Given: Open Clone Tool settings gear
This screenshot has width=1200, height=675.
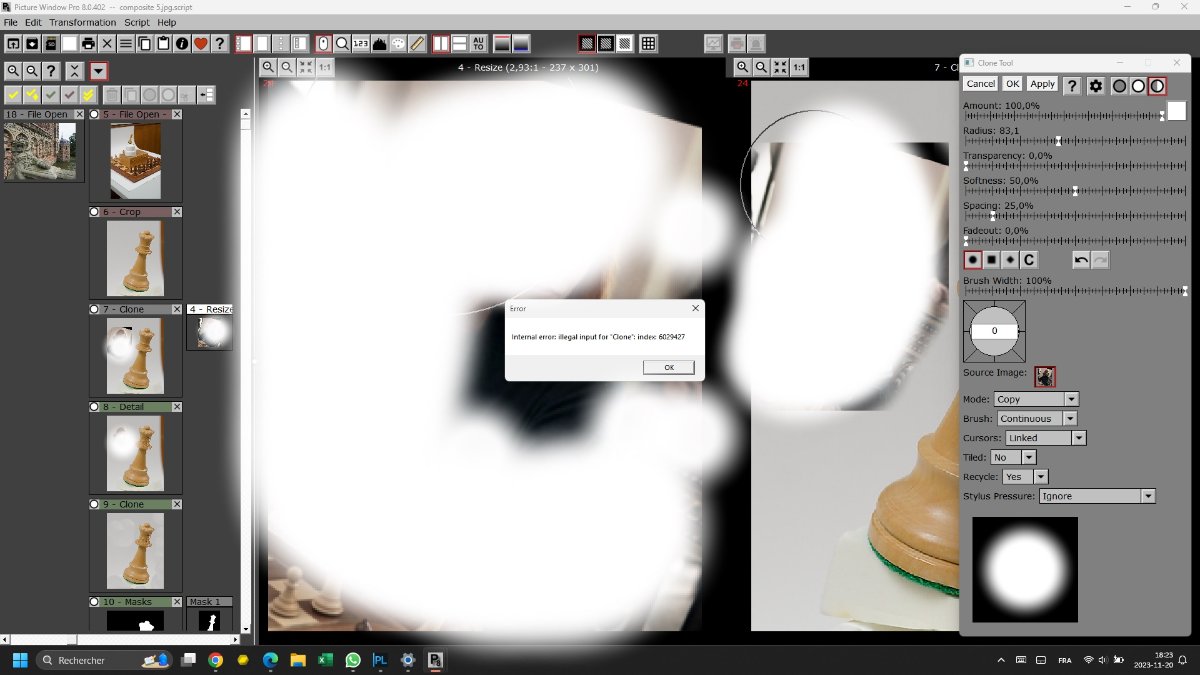Looking at the screenshot, I should [1096, 86].
